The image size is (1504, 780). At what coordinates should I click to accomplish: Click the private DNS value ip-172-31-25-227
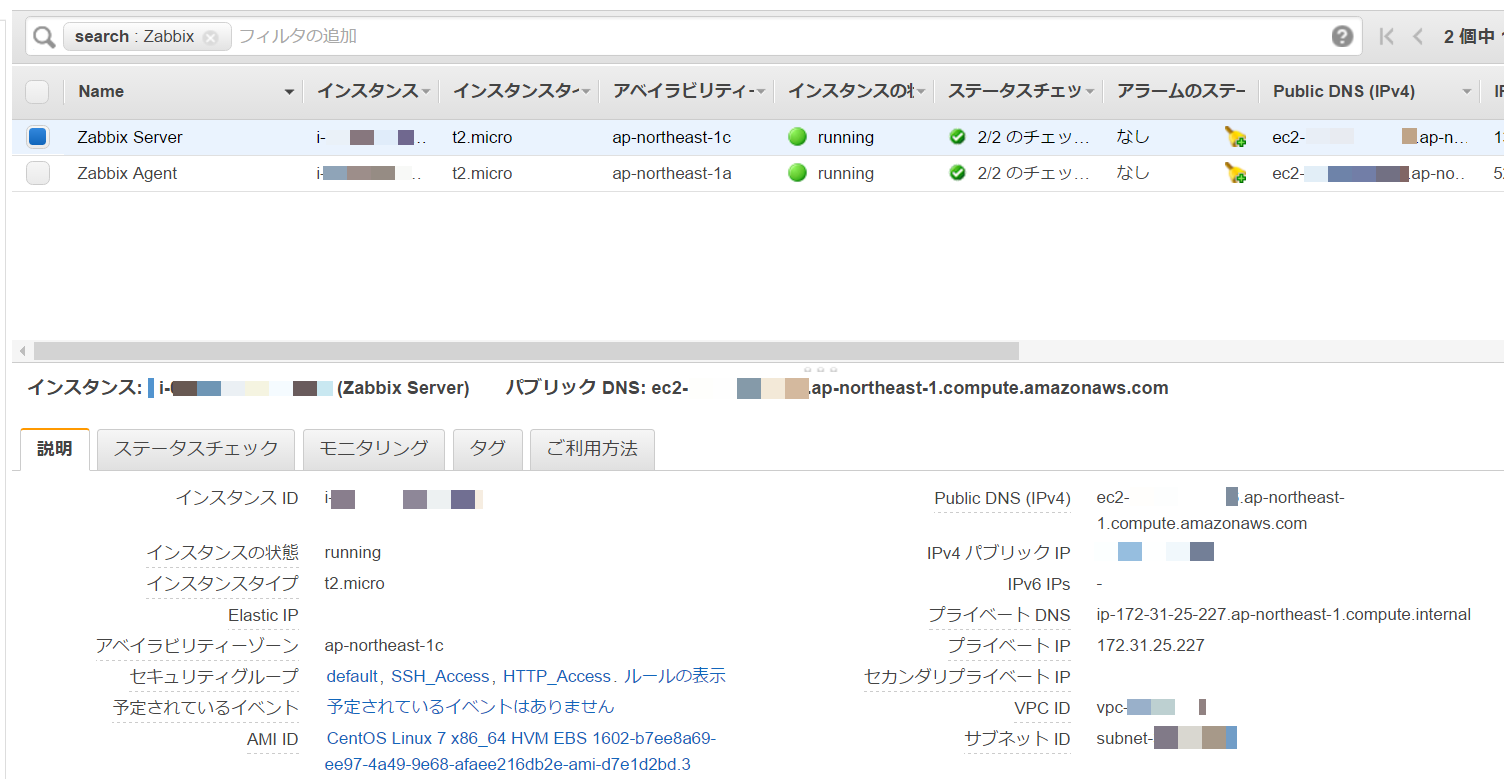pyautogui.click(x=1284, y=615)
